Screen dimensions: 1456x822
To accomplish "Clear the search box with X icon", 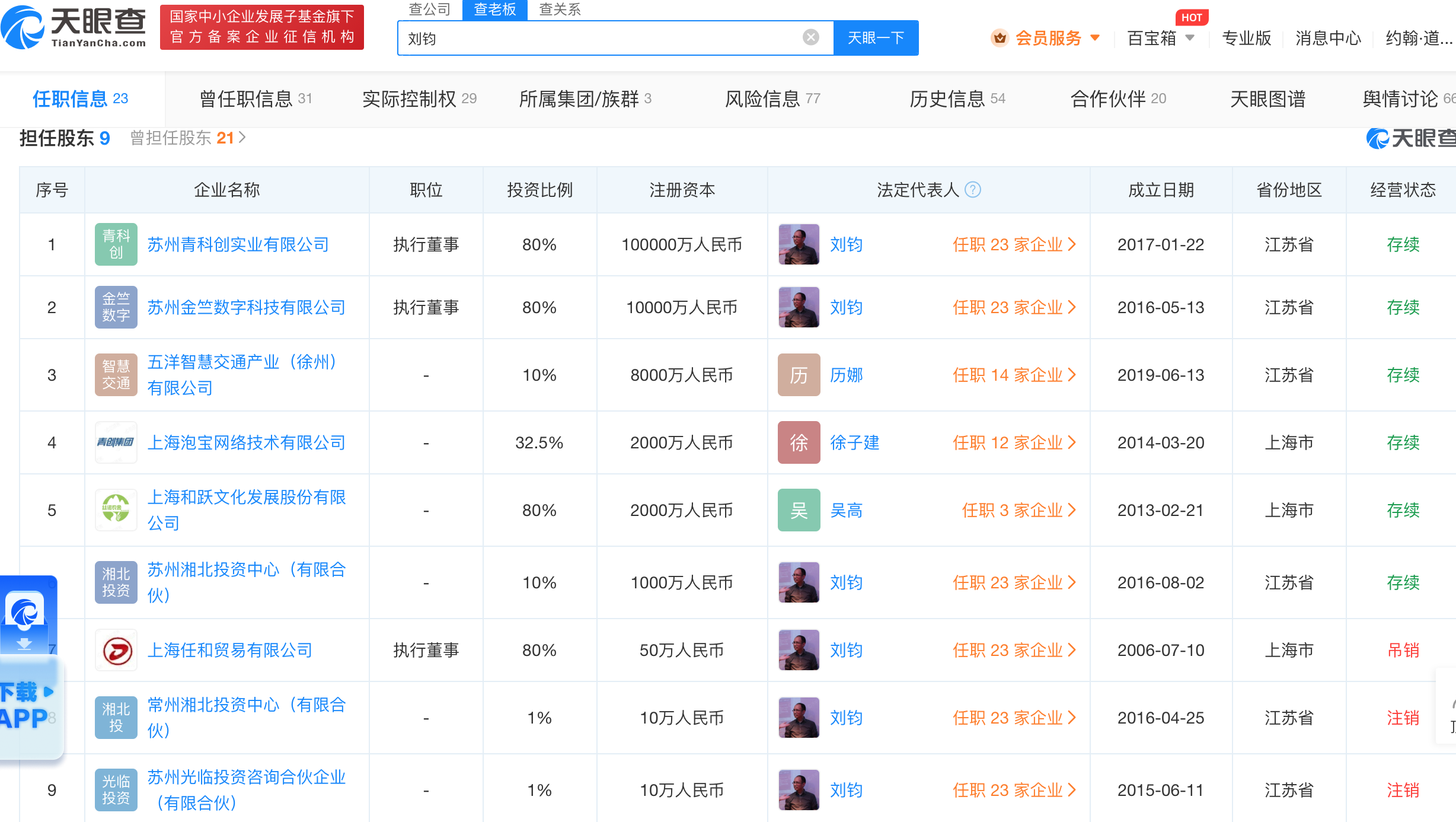I will [x=810, y=37].
